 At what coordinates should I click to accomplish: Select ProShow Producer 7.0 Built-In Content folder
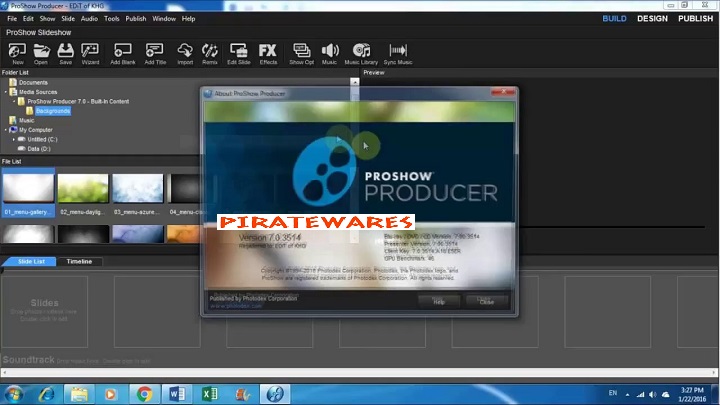click(78, 101)
